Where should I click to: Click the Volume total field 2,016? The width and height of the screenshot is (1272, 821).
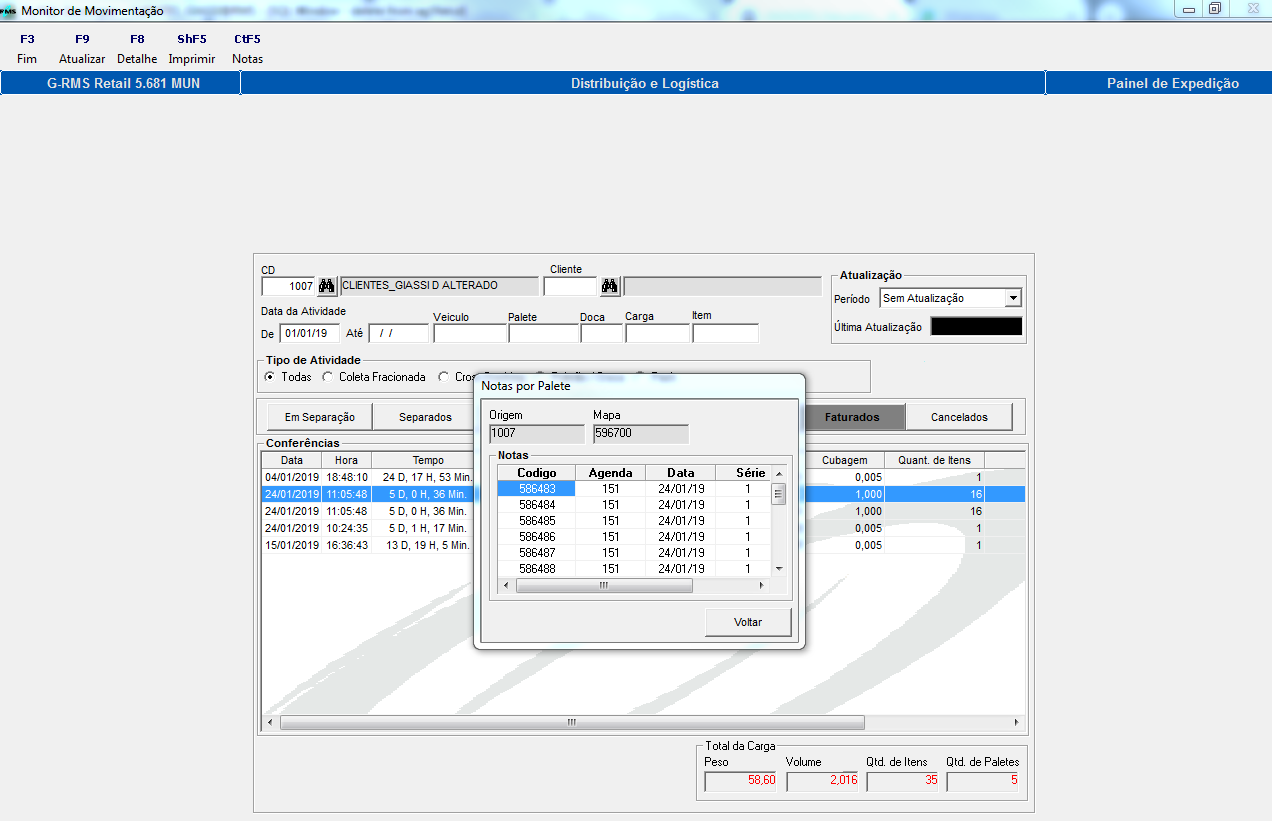822,781
